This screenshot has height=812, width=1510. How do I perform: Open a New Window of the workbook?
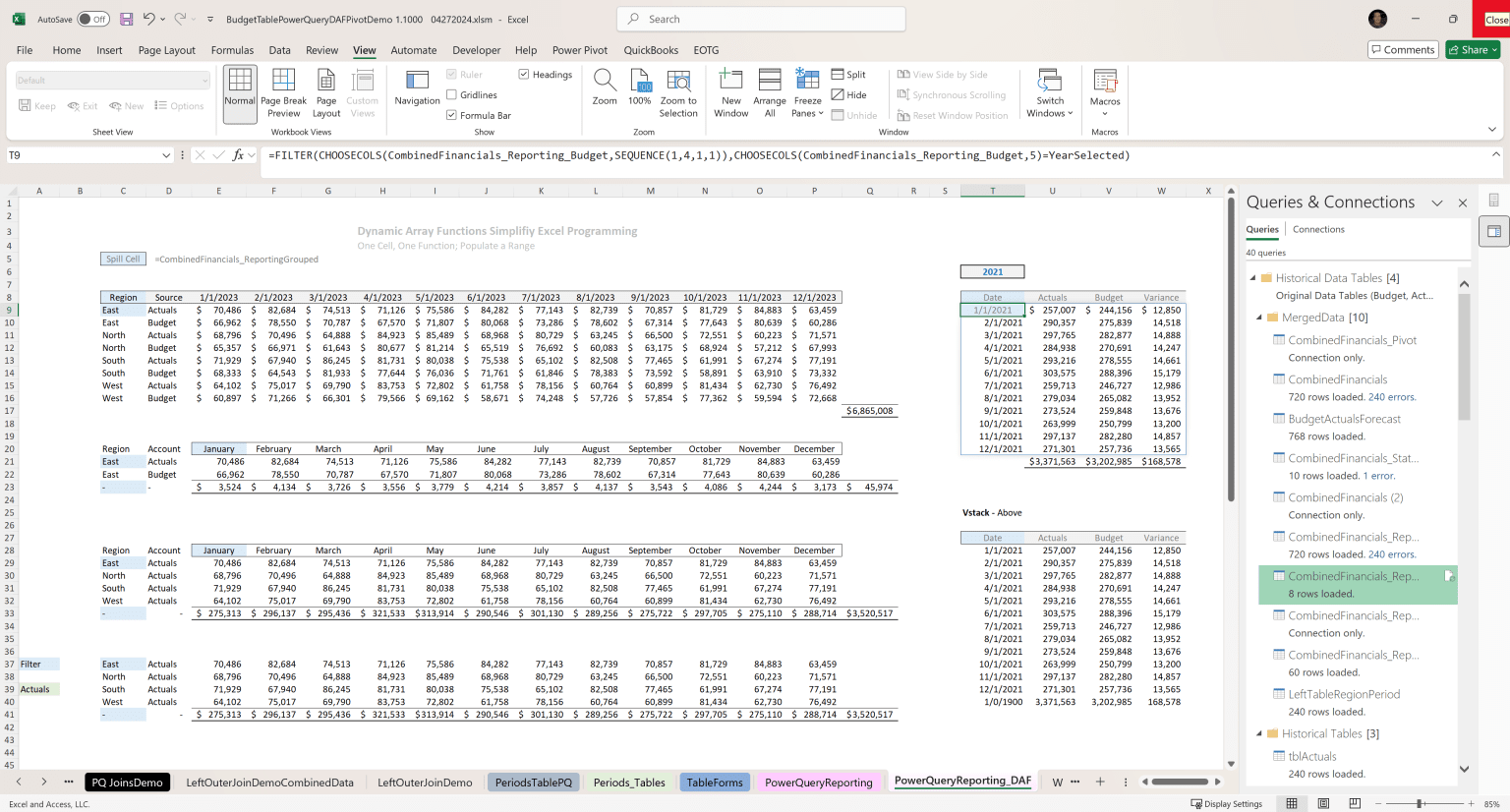729,92
